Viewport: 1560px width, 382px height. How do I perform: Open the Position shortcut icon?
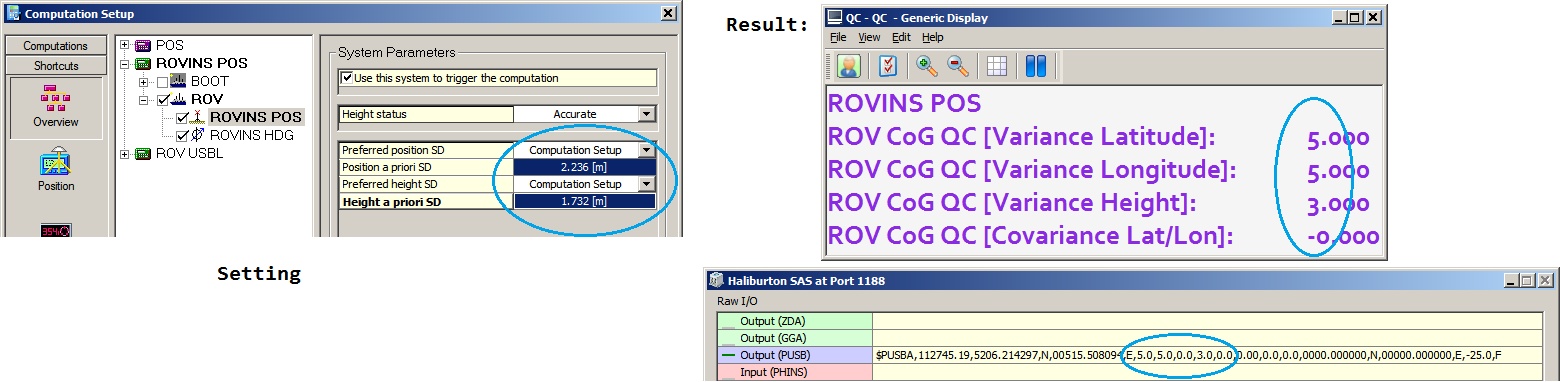(55, 169)
